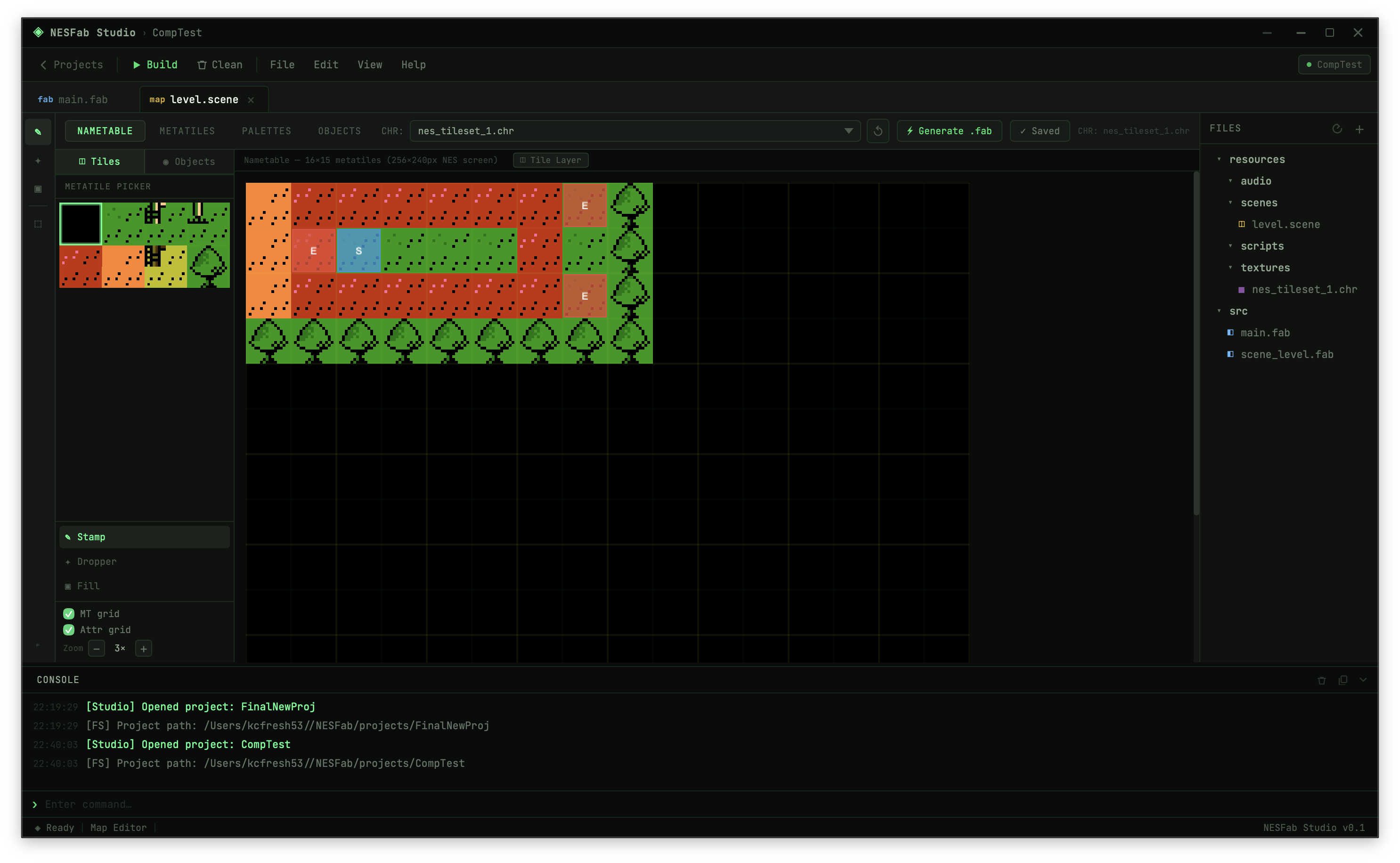The image size is (1400, 863).
Task: Click the Generate .fab button
Action: click(949, 131)
